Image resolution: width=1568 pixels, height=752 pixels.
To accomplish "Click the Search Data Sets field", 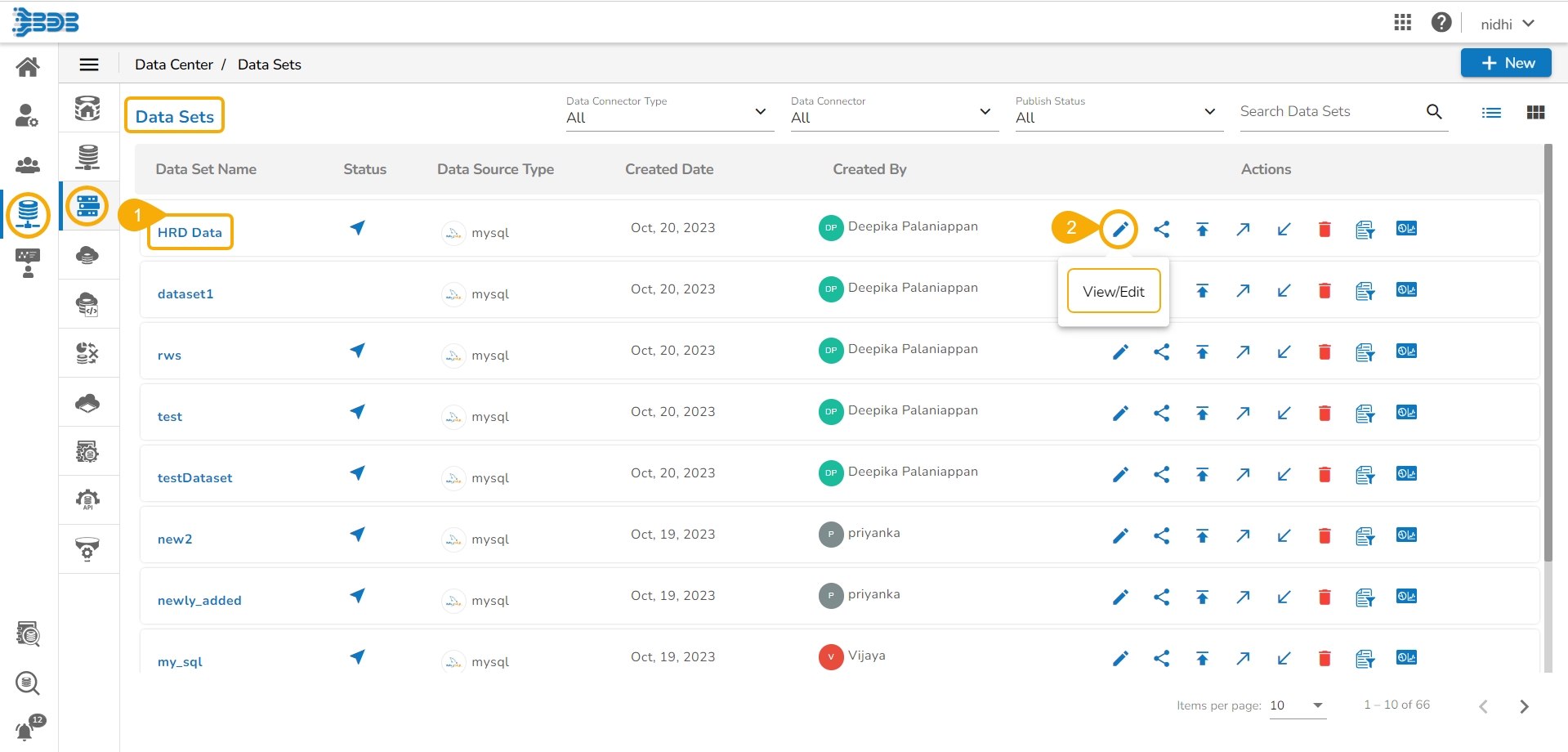I will (x=1328, y=112).
